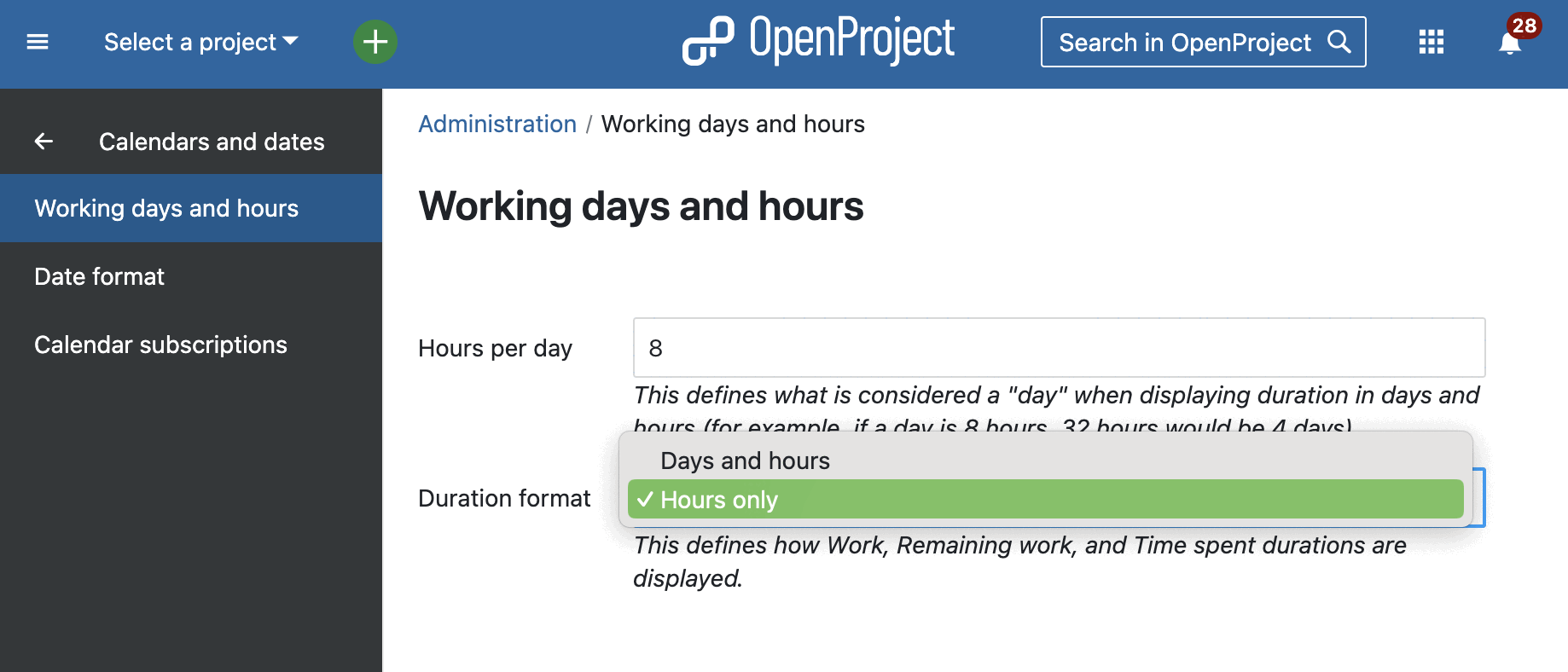This screenshot has height=672, width=1568.
Task: Select Working days and hours in sidebar
Action: pyautogui.click(x=166, y=207)
